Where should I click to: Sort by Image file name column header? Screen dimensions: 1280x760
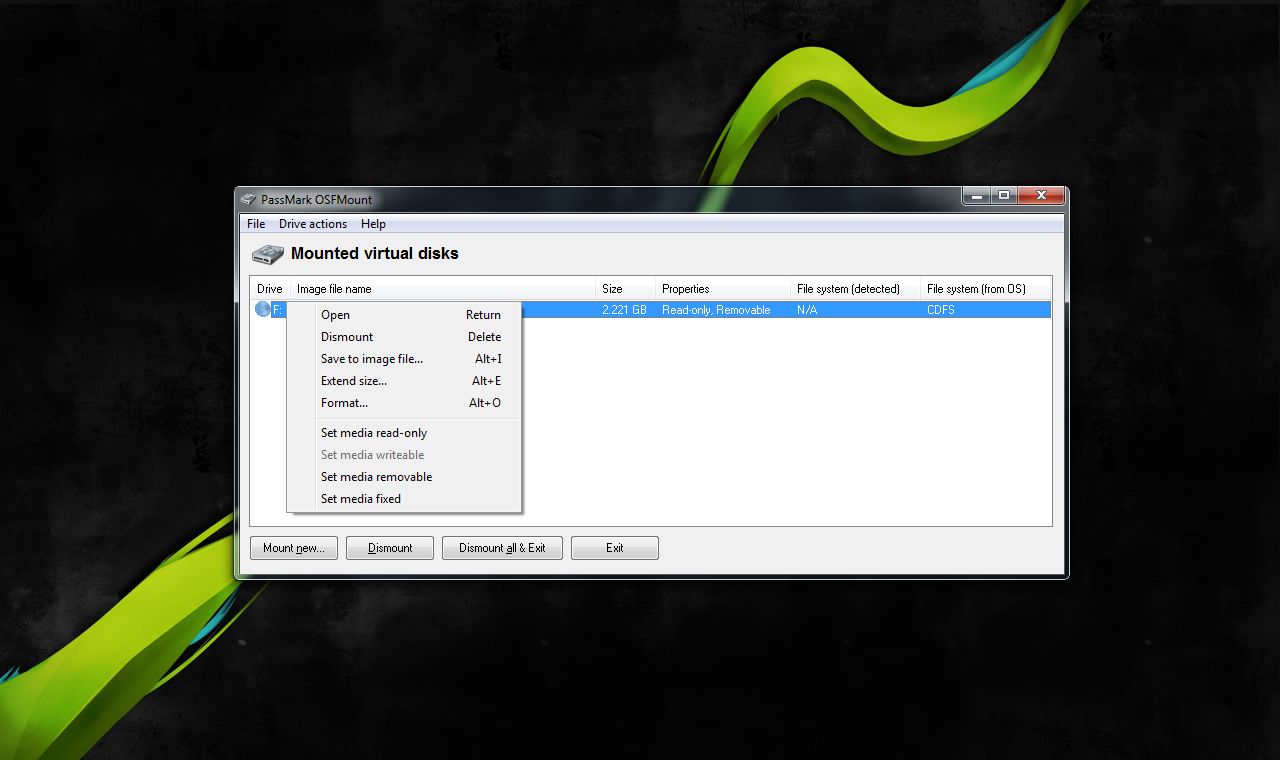coord(443,289)
